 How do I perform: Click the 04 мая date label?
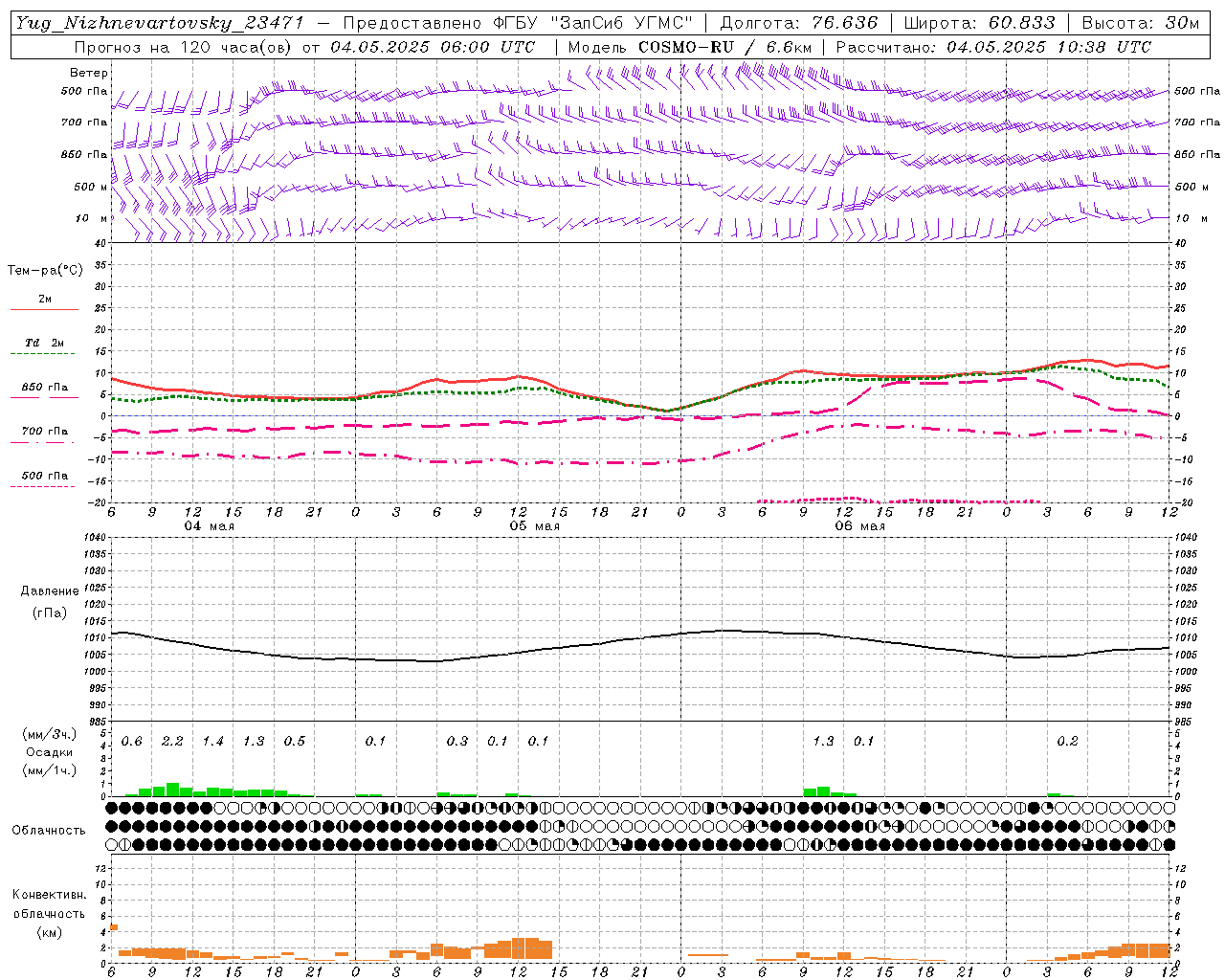pos(210,526)
